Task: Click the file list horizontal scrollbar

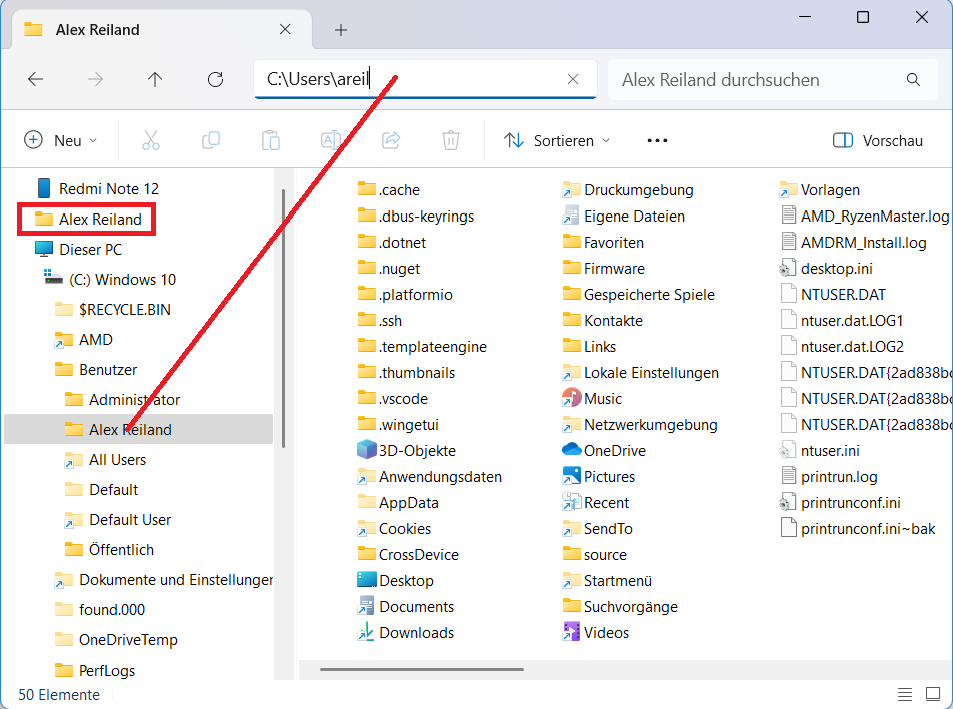Action: click(x=422, y=670)
